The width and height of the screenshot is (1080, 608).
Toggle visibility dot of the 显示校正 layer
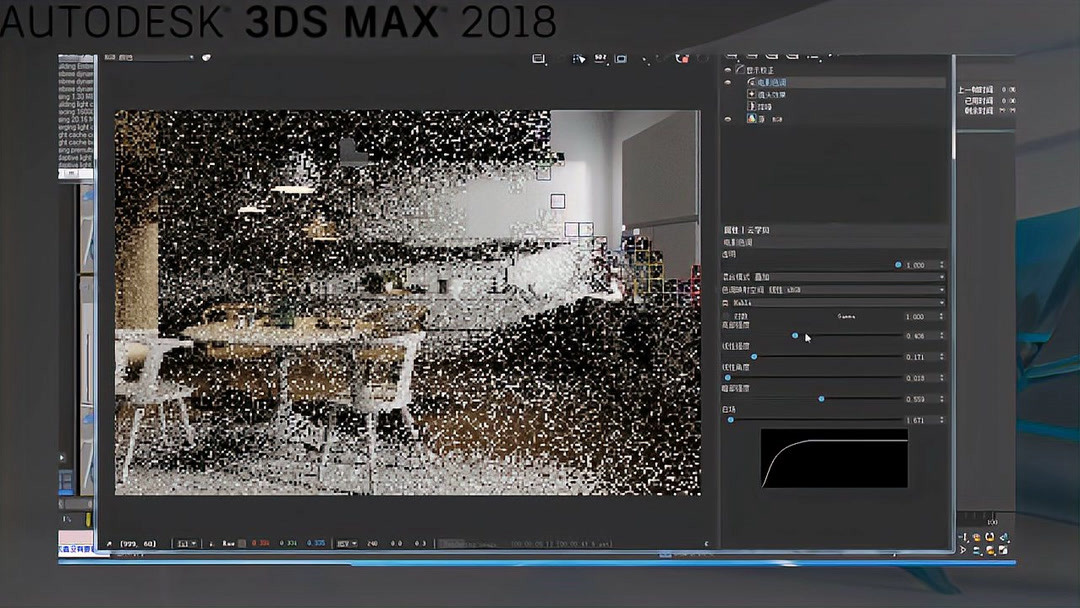tap(728, 69)
